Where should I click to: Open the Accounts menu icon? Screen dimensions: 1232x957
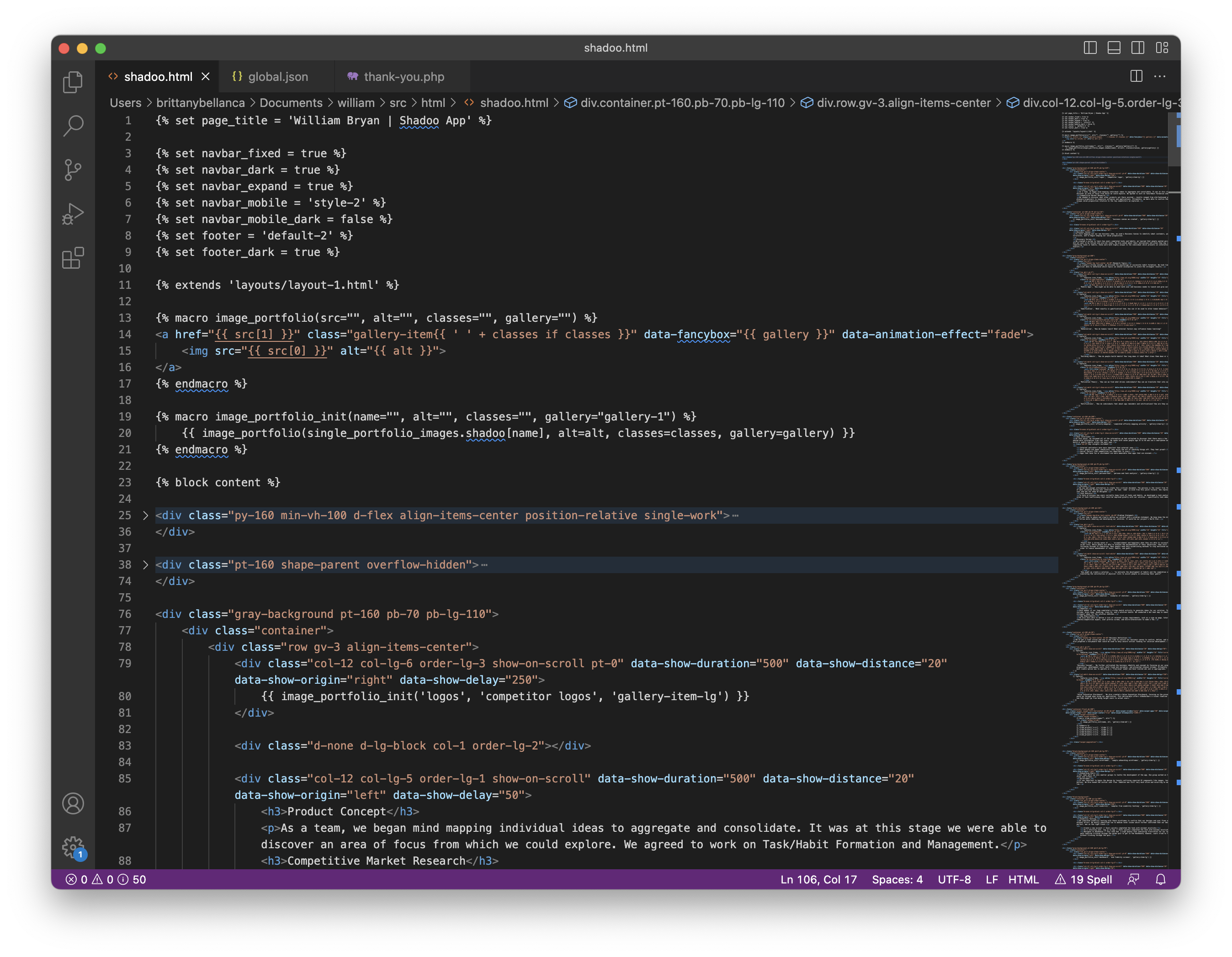(x=73, y=803)
